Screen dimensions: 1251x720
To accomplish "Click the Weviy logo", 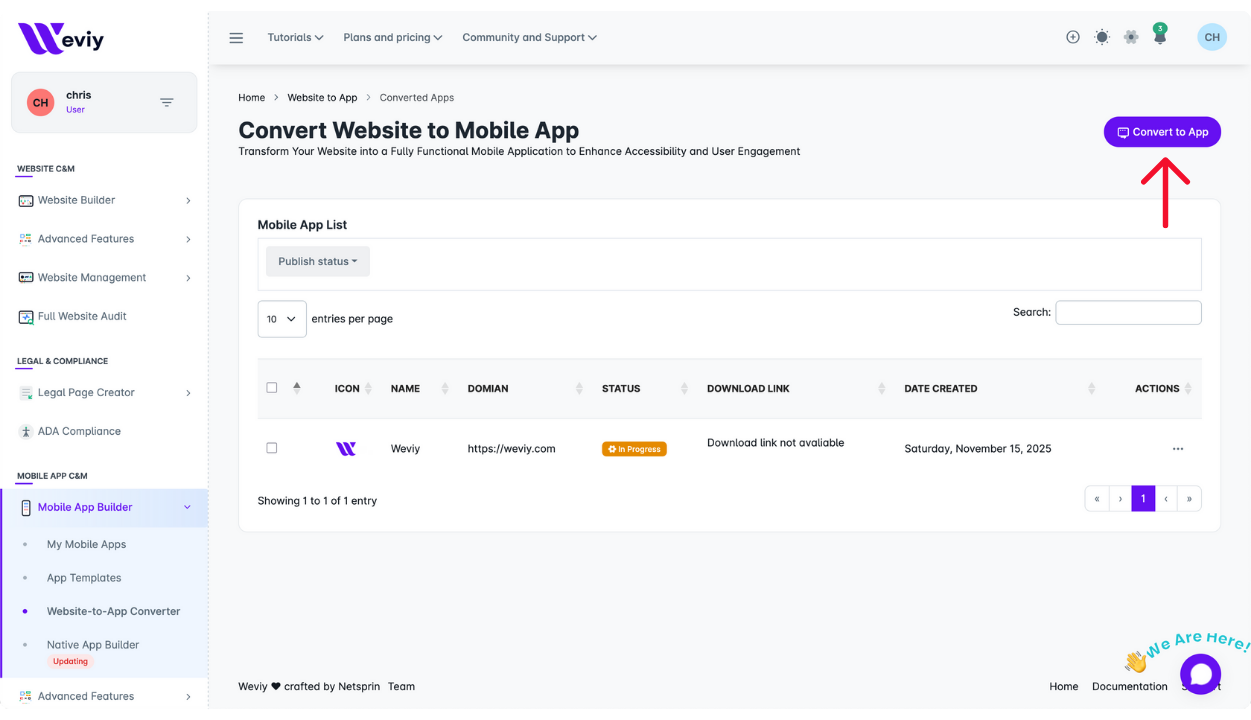I will click(61, 39).
